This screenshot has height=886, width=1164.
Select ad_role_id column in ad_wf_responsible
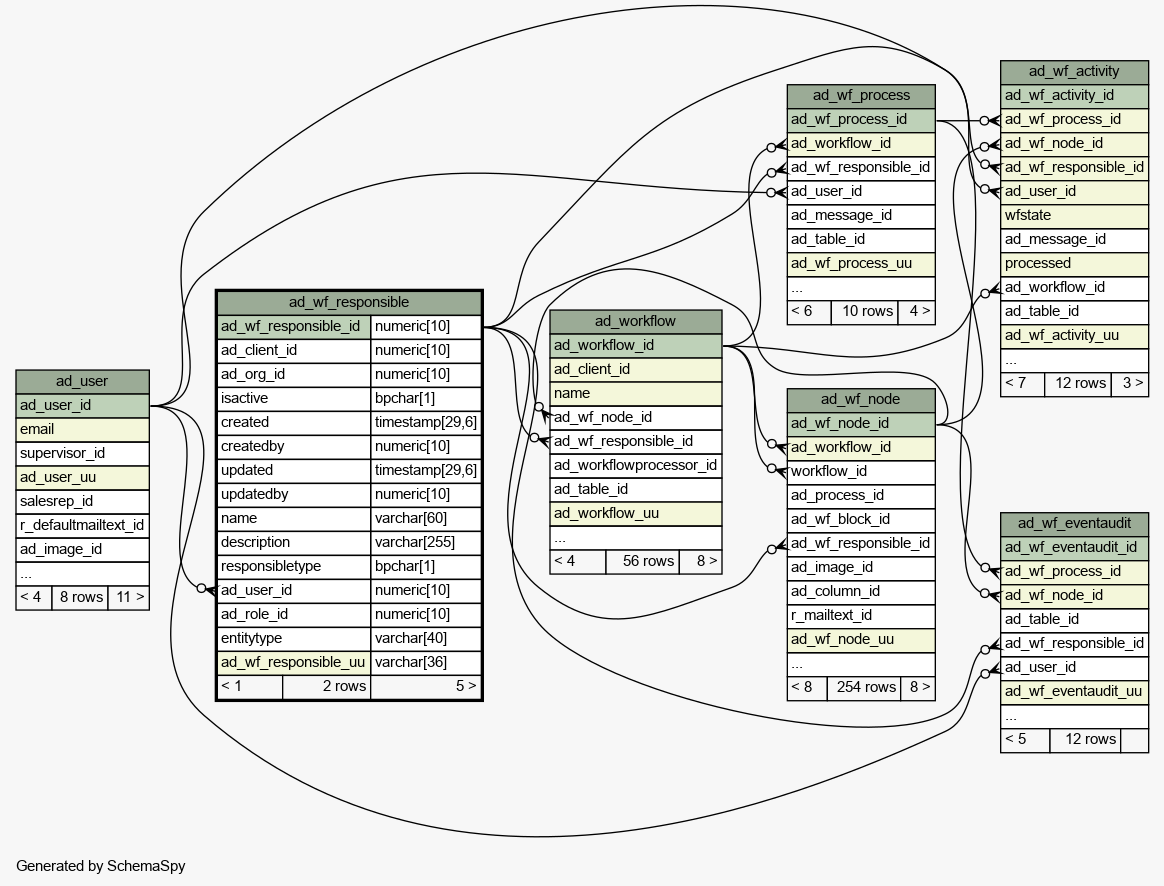pyautogui.click(x=294, y=614)
